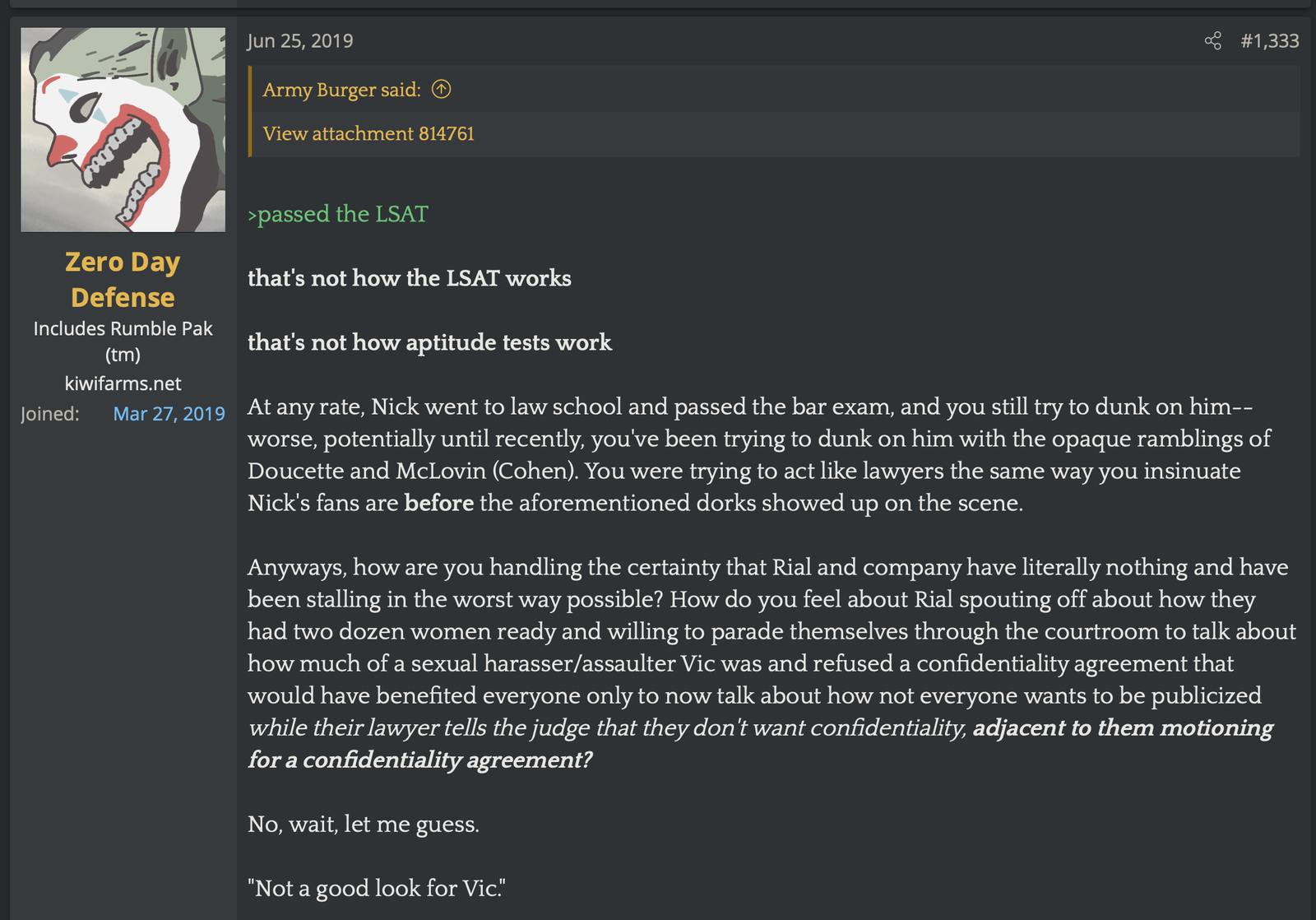Click the #1,333 post number permalink
1316x920 pixels.
click(x=1269, y=41)
